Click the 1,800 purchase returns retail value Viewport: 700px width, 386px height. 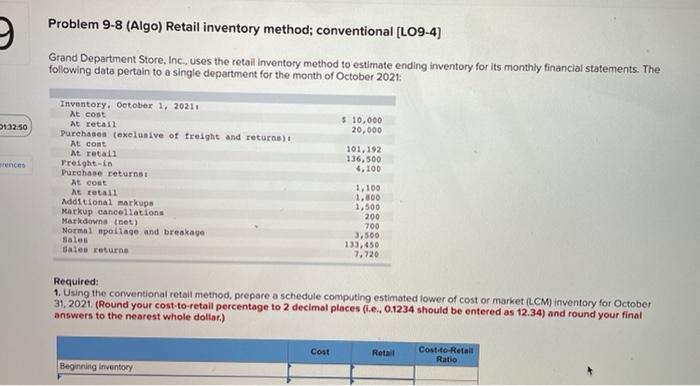point(368,198)
